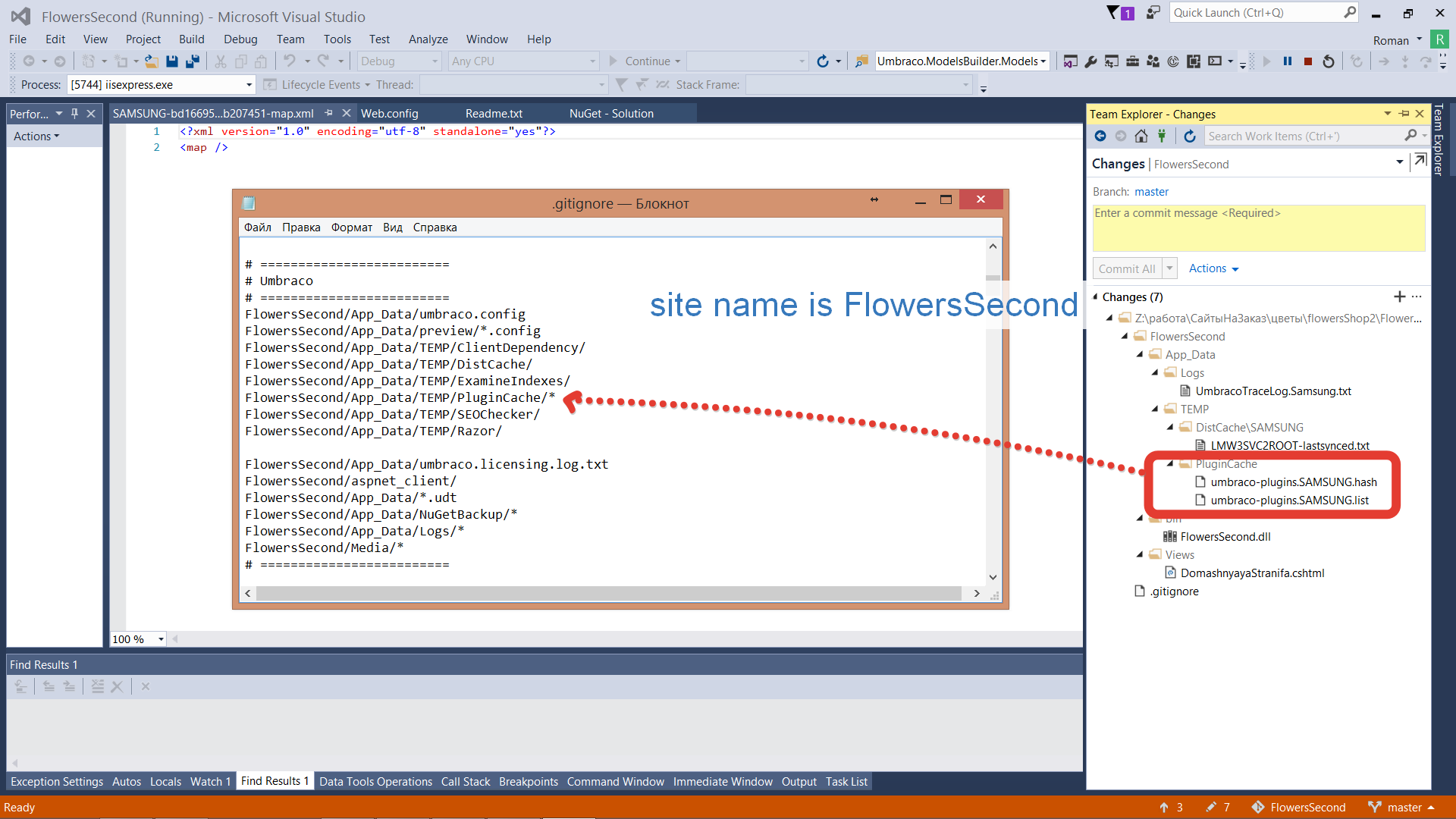The image size is (1456, 819).
Task: Switch to the Breakpoints tab
Action: coord(529,782)
